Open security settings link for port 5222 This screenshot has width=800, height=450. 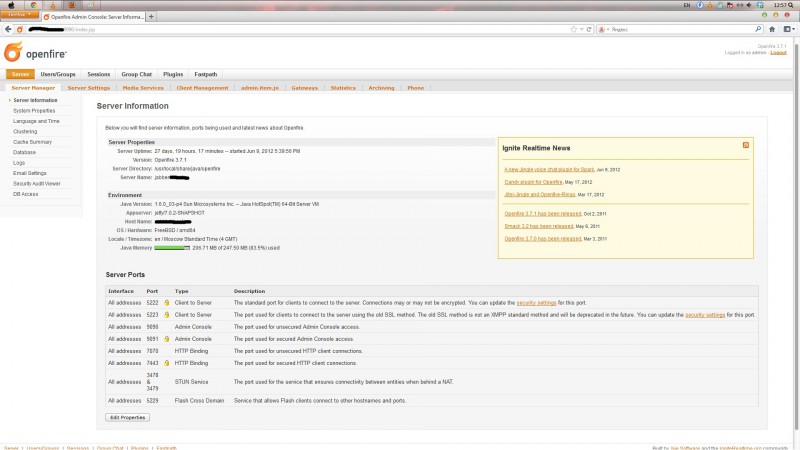[x=536, y=303]
